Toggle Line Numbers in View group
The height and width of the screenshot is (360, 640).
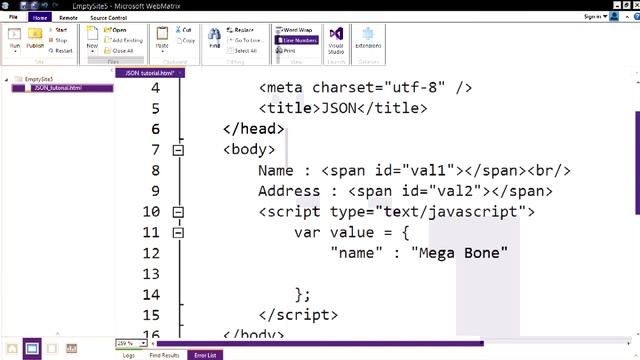click(x=297, y=40)
